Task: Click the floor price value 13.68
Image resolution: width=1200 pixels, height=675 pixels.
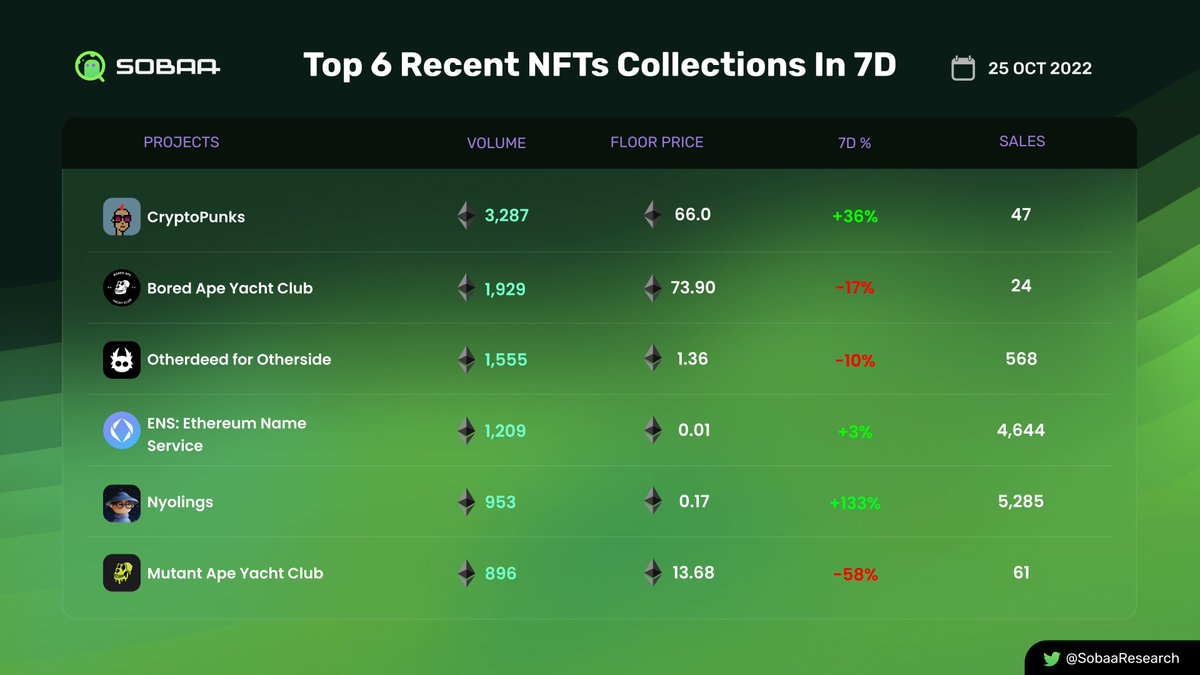Action: [693, 573]
